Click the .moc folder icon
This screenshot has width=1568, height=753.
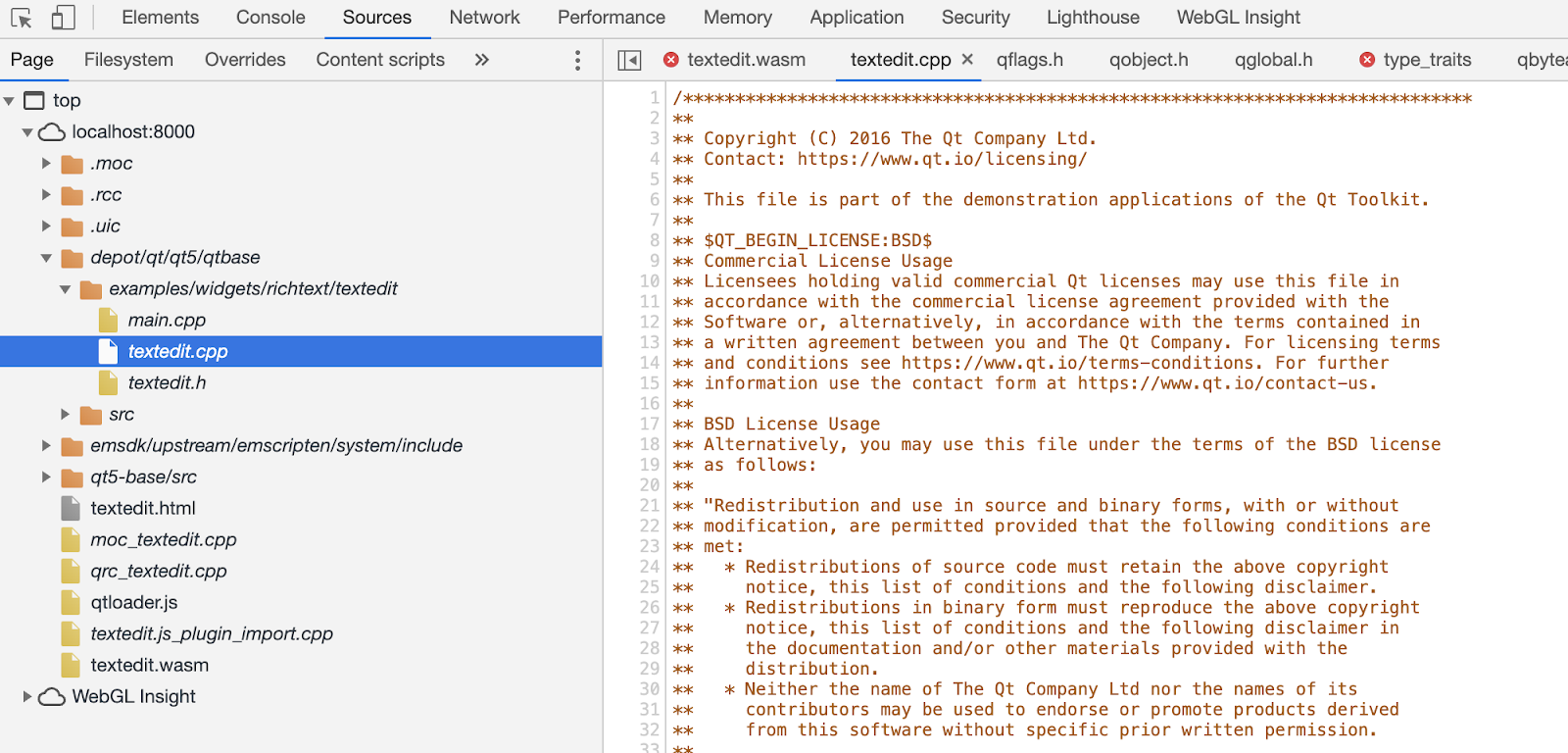coord(72,164)
